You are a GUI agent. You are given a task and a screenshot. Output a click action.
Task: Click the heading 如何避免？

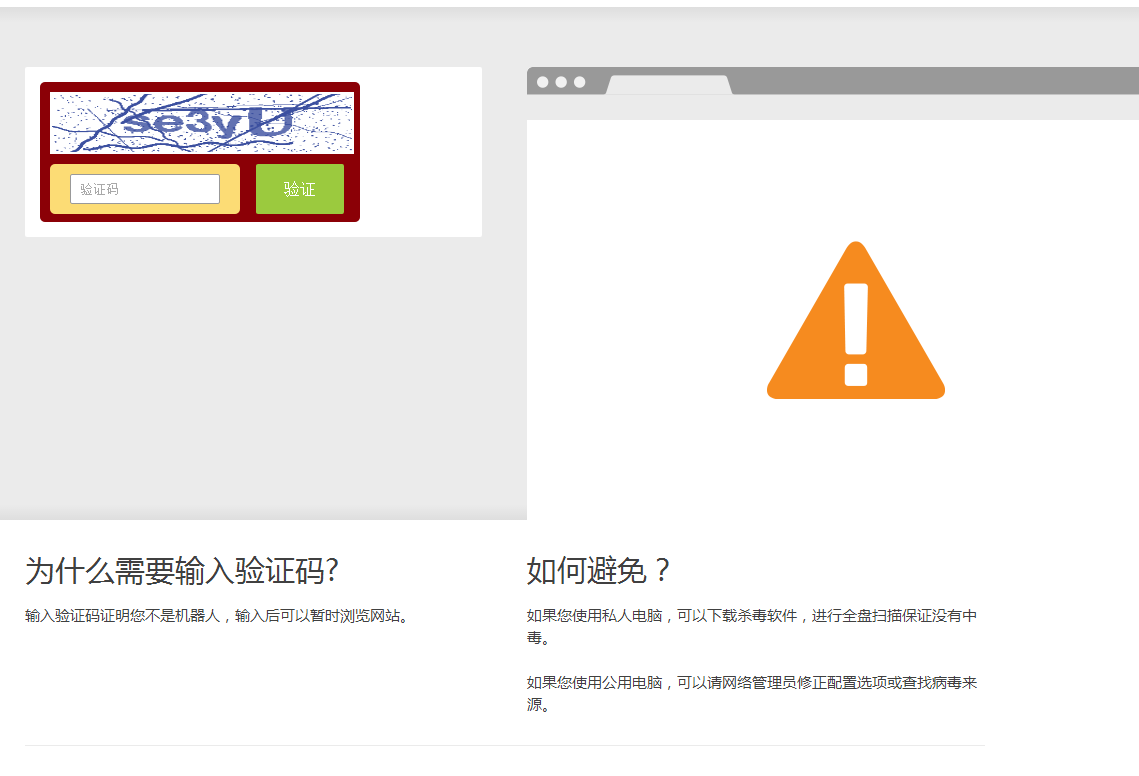tap(598, 571)
